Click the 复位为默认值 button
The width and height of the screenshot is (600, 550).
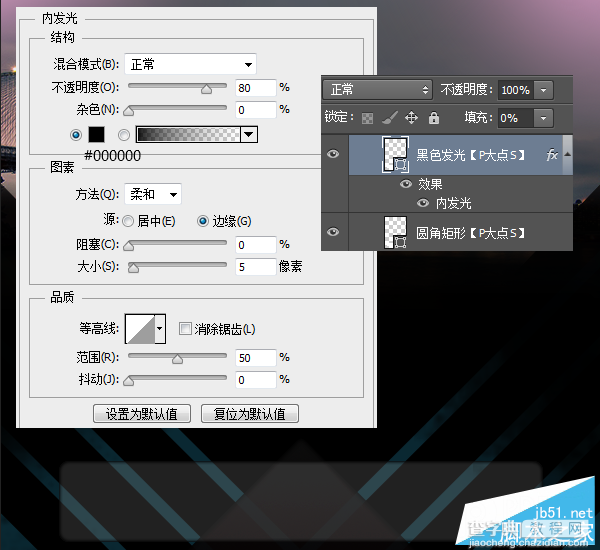pos(250,414)
